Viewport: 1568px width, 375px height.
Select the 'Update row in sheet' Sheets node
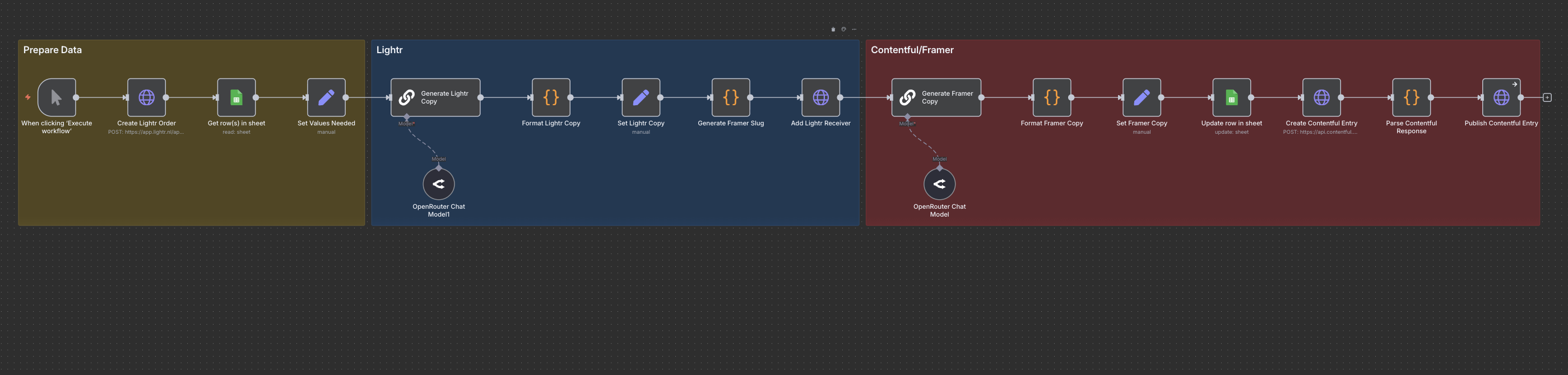click(1231, 97)
